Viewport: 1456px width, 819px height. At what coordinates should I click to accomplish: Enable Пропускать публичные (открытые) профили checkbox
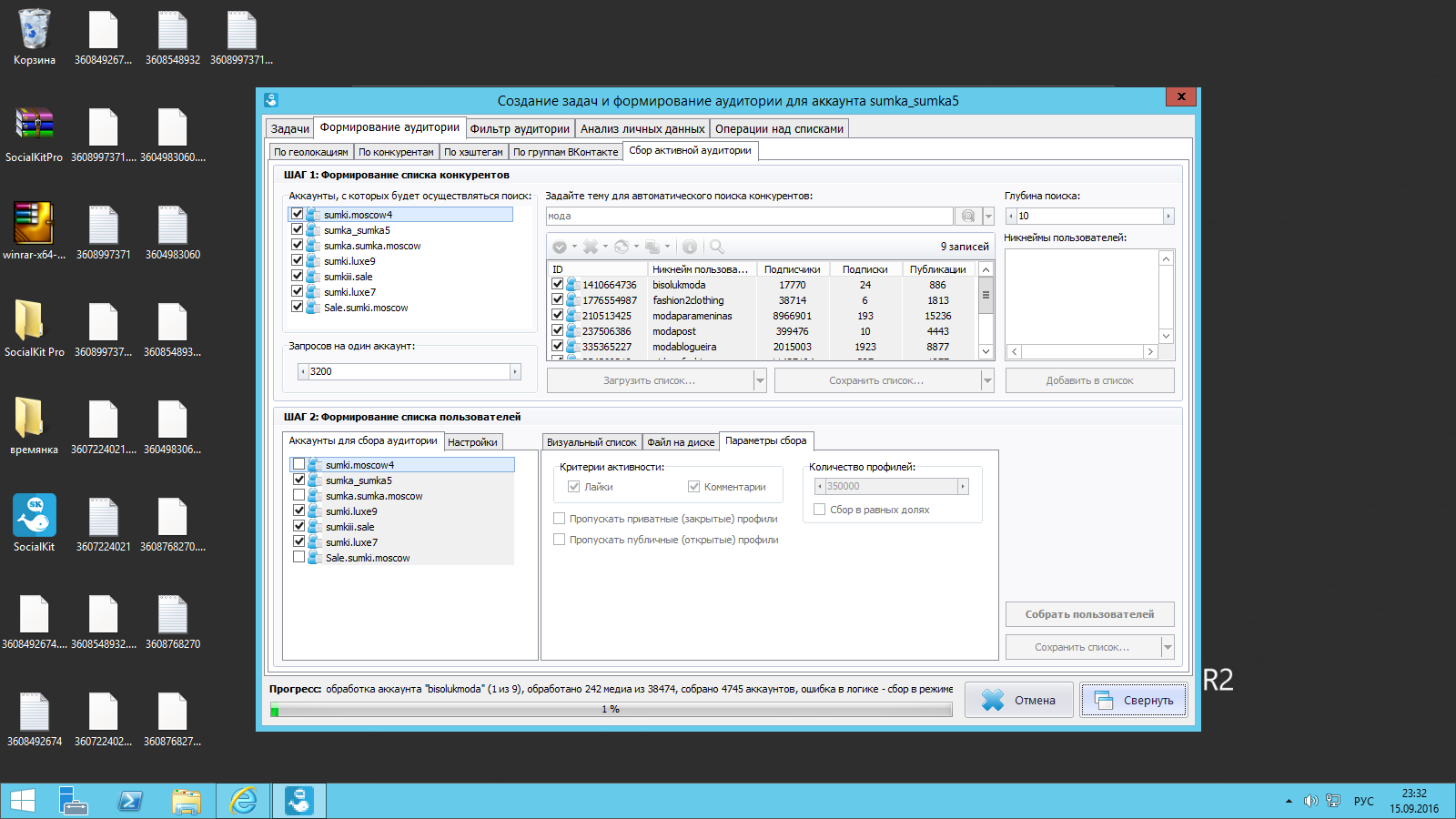[x=560, y=540]
